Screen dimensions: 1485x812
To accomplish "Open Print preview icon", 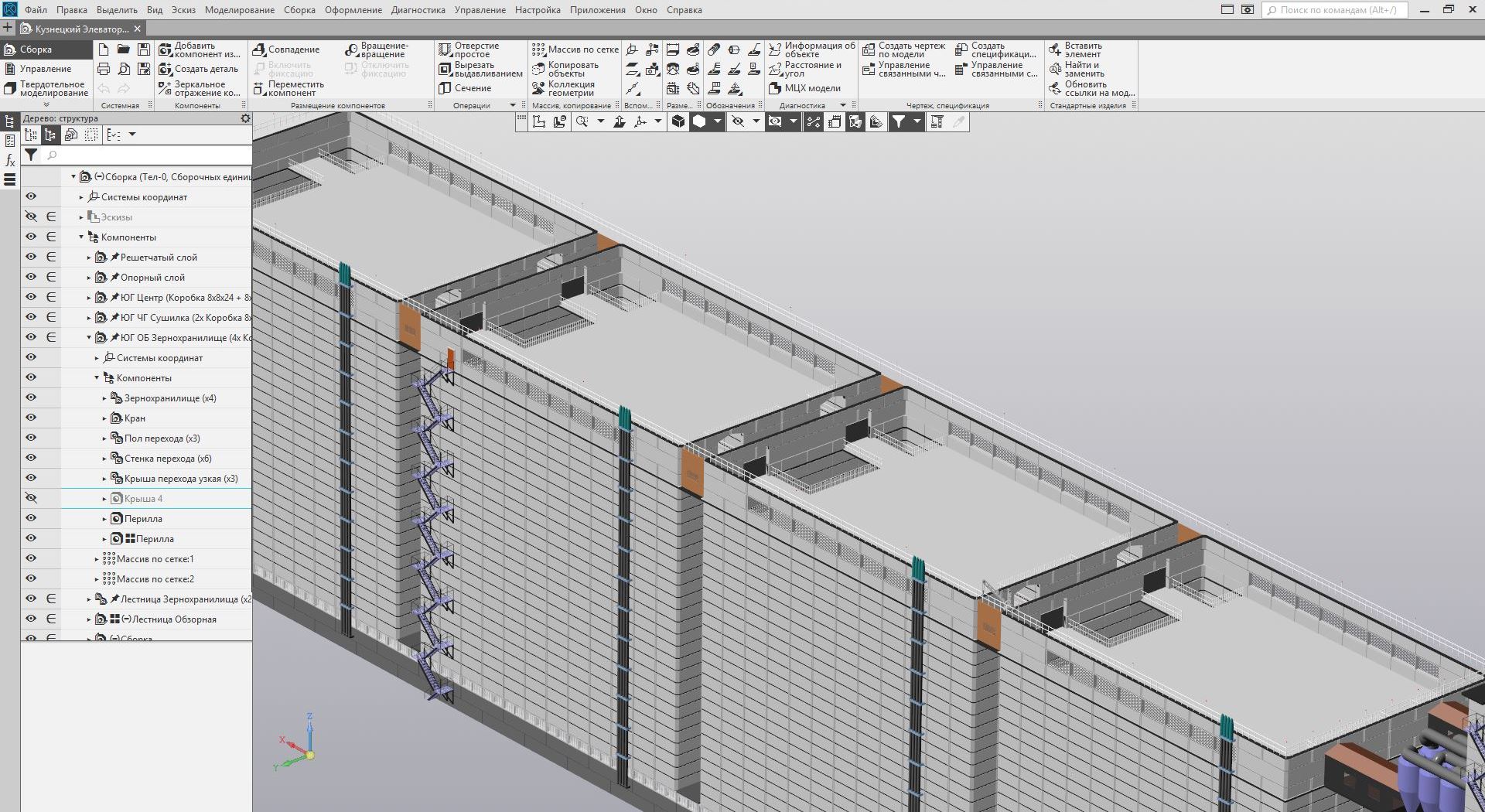I will [124, 69].
